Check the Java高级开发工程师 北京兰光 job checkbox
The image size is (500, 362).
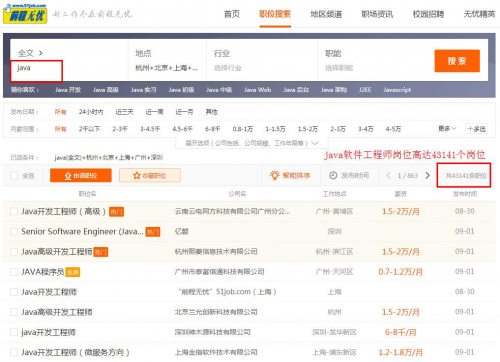coord(14,312)
